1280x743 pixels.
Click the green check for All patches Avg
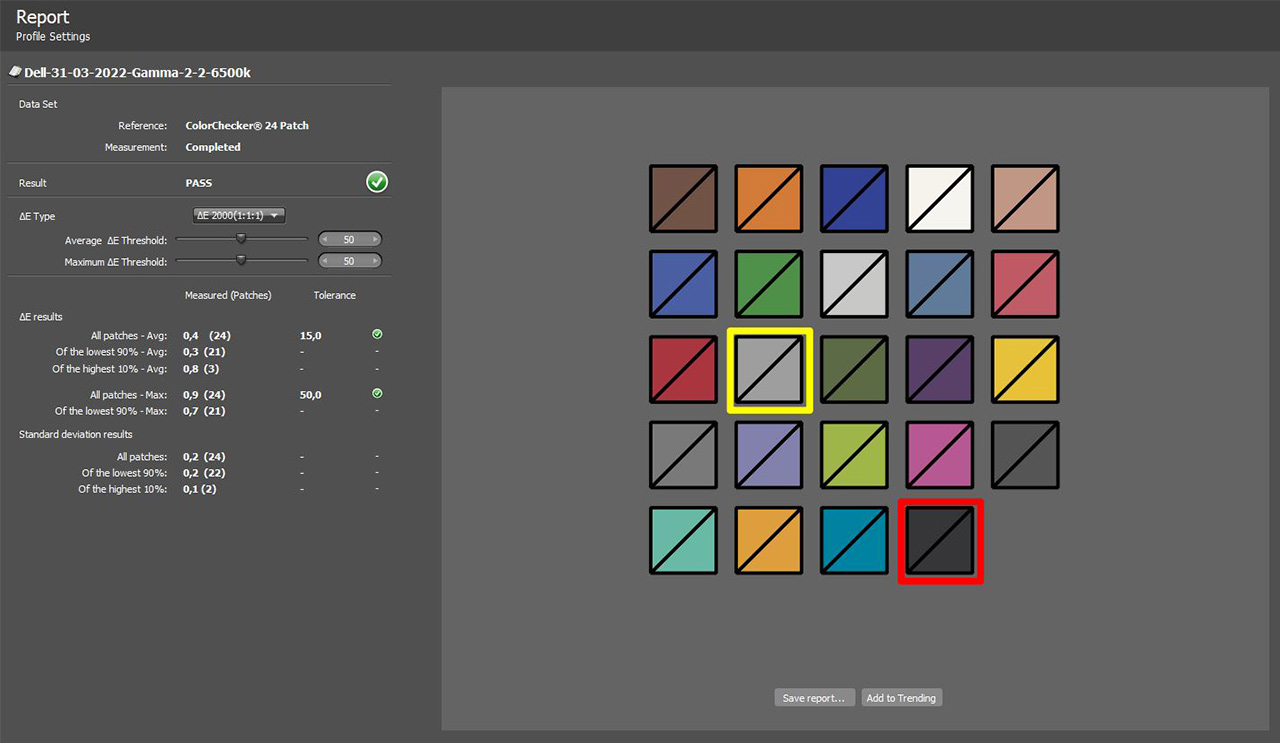coord(377,335)
